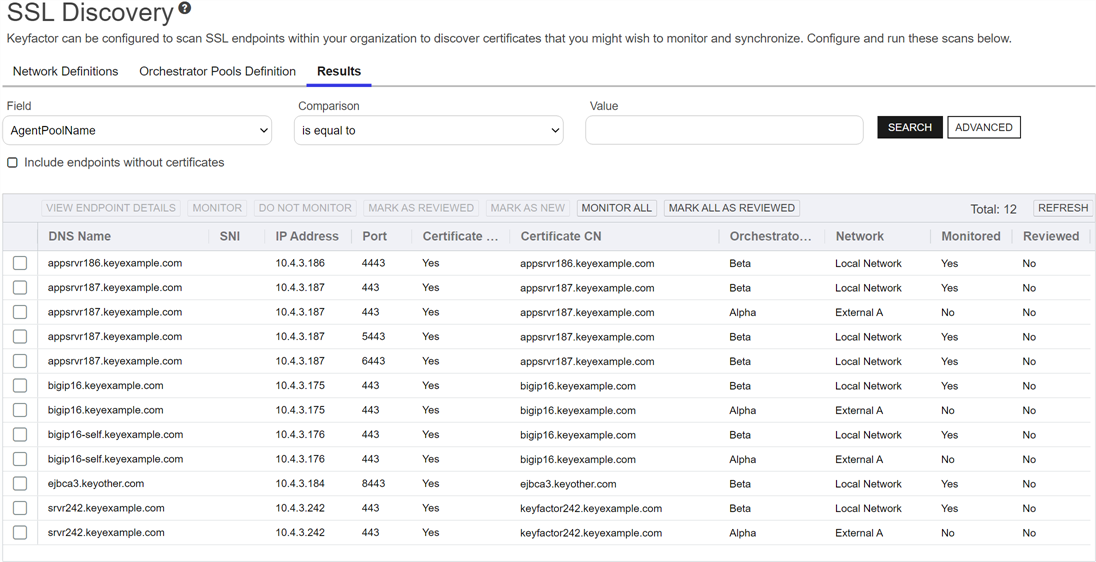The height and width of the screenshot is (562, 1096).
Task: Enable Include endpoints without certificates
Action: (13, 162)
